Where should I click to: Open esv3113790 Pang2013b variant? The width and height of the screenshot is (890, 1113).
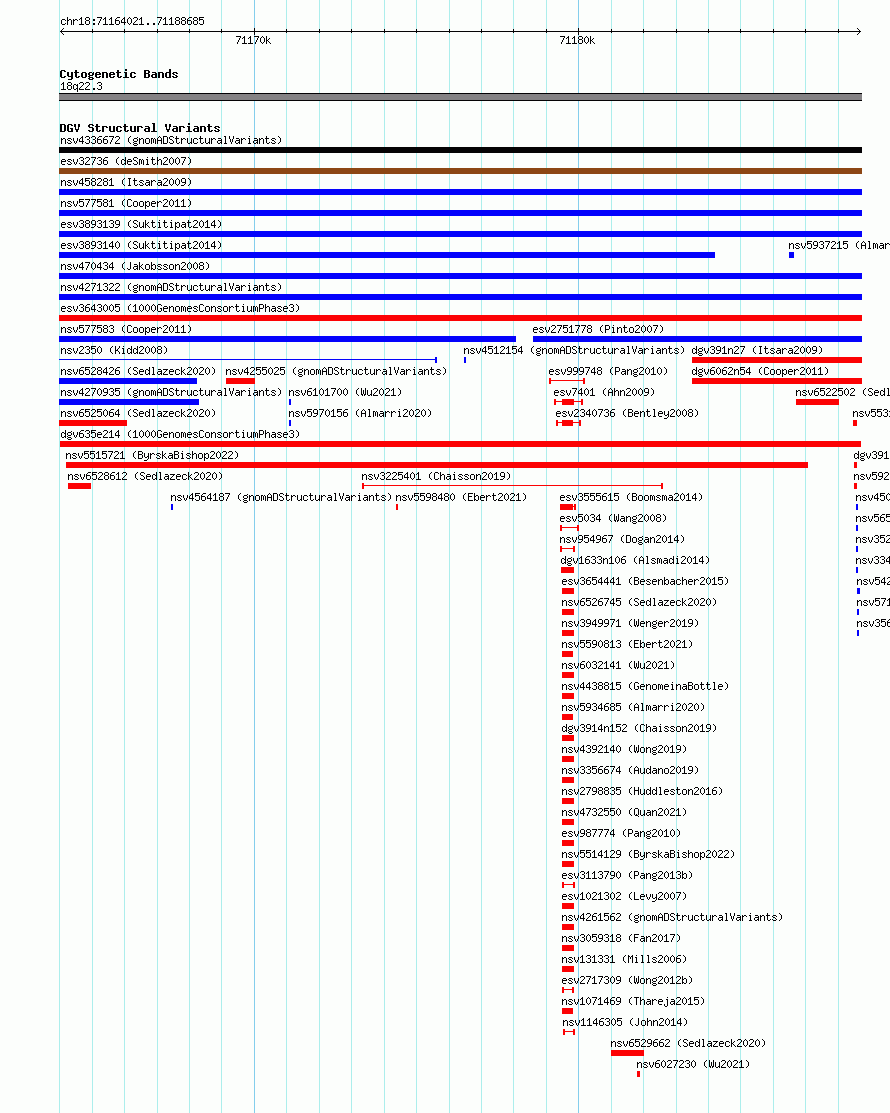568,885
